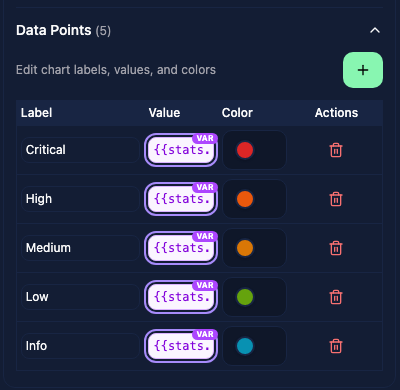400x390 pixels.
Task: Edit the Info label field
Action: pyautogui.click(x=80, y=346)
